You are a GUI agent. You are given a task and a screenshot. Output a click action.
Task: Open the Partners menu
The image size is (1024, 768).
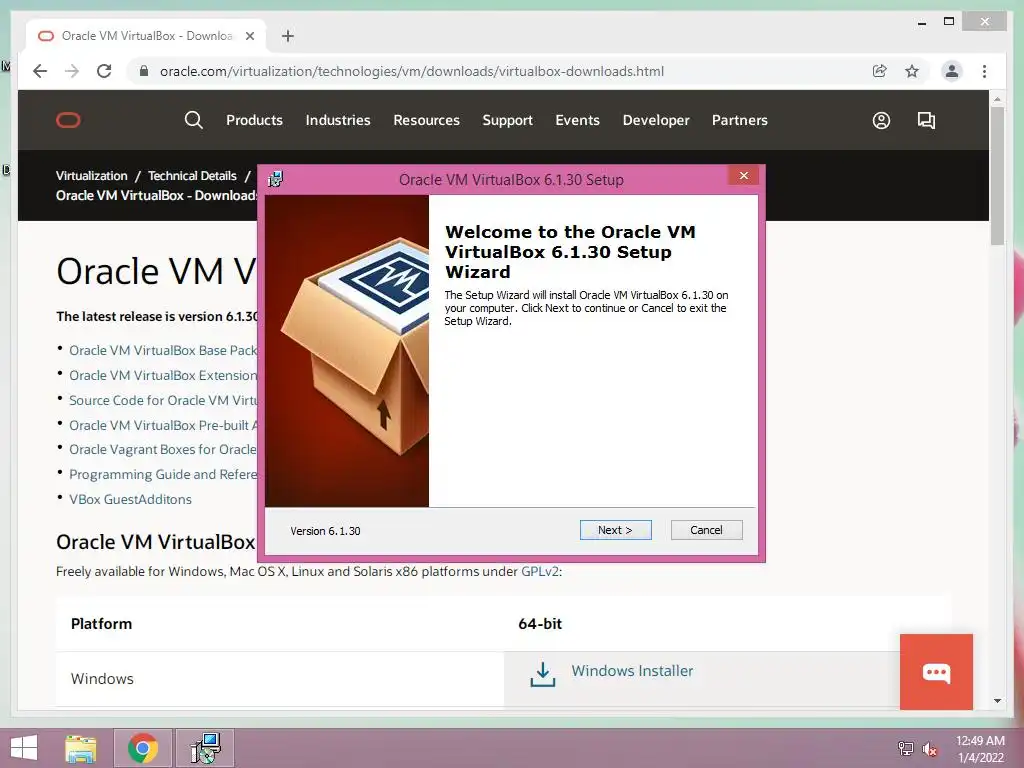click(x=739, y=120)
